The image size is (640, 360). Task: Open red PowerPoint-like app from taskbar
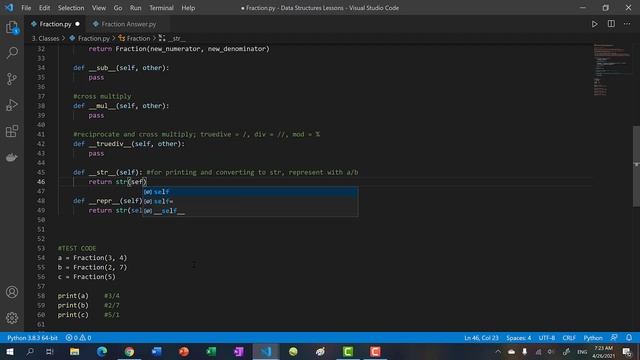coord(184,351)
